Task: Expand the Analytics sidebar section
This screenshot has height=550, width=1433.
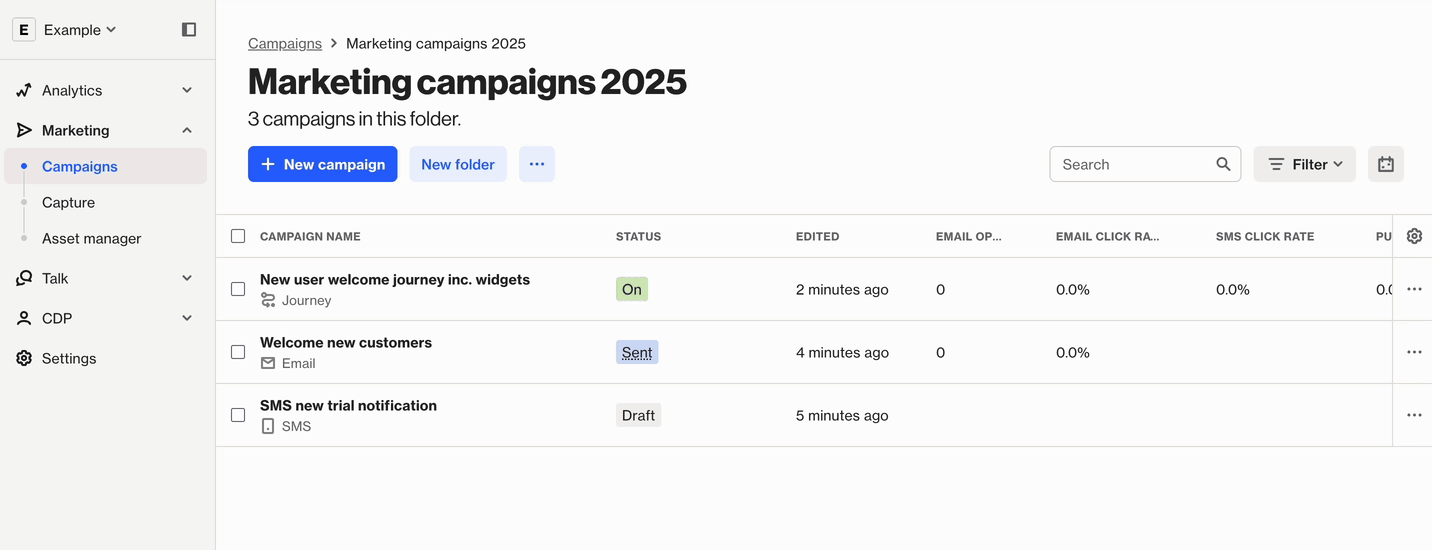Action: click(x=187, y=90)
